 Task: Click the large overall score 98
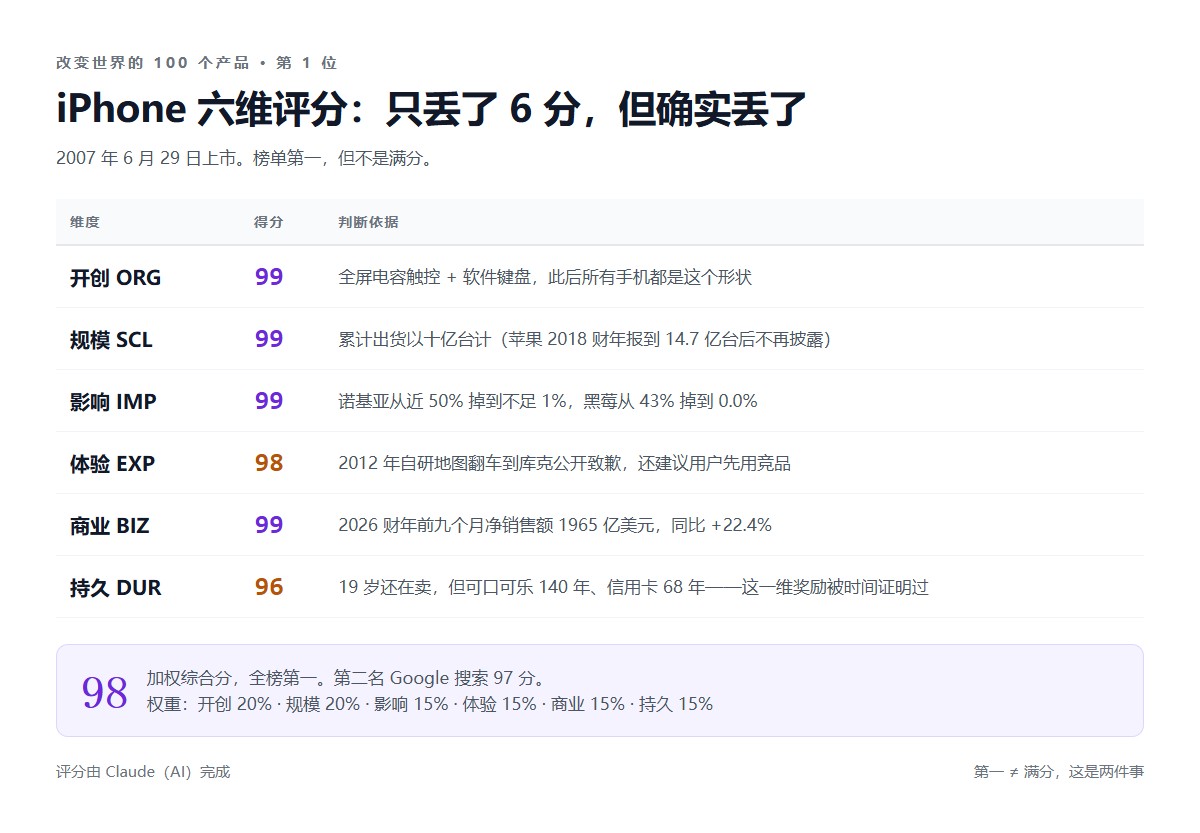point(105,692)
